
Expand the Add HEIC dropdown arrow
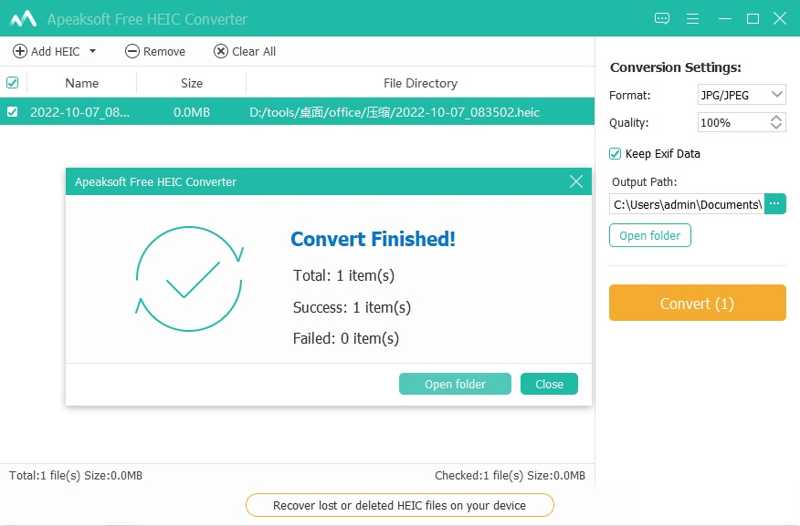click(92, 51)
